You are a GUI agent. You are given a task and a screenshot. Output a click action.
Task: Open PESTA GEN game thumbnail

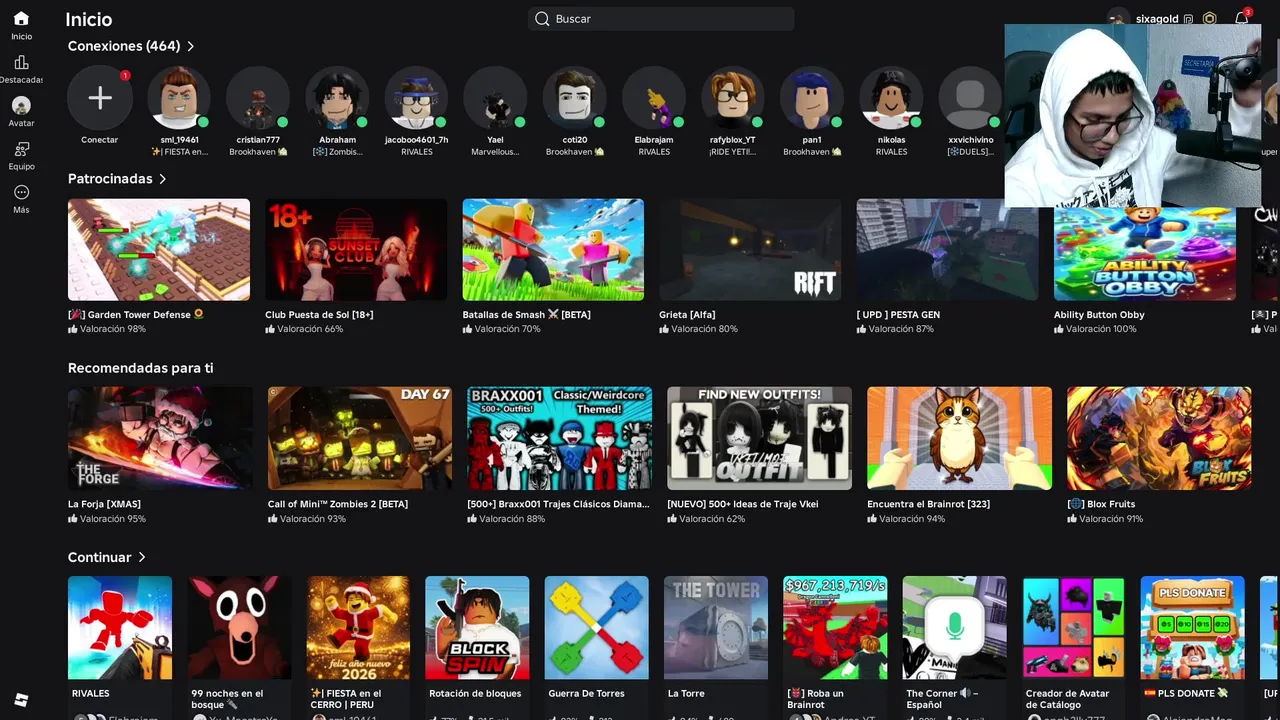pos(947,249)
